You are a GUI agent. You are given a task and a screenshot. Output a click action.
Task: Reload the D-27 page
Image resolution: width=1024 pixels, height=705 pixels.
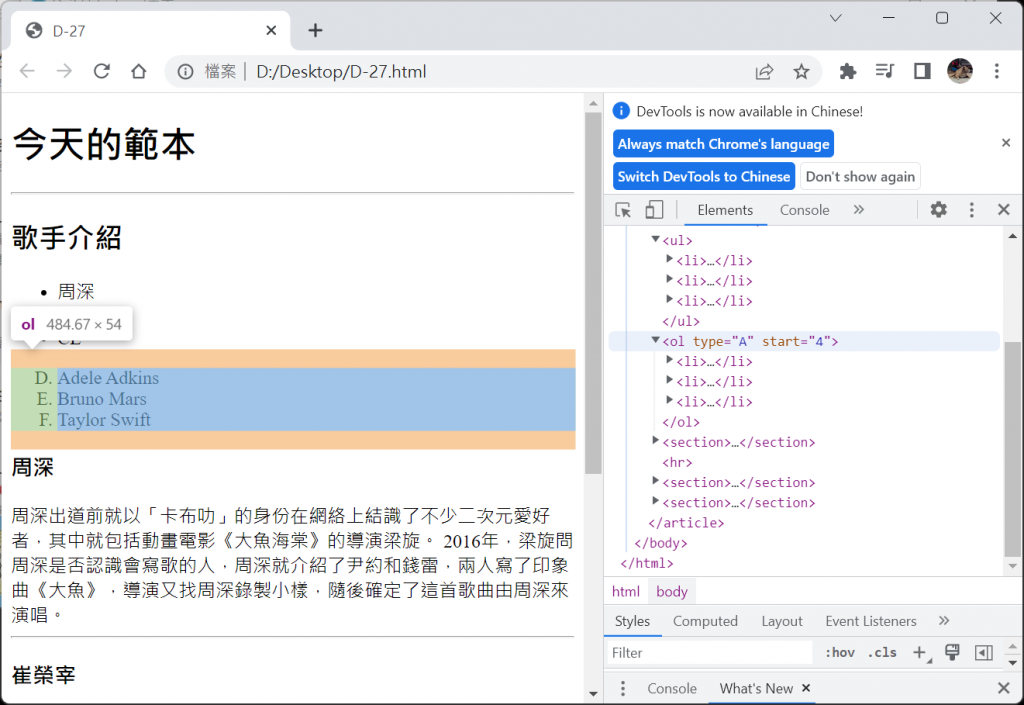[x=101, y=71]
